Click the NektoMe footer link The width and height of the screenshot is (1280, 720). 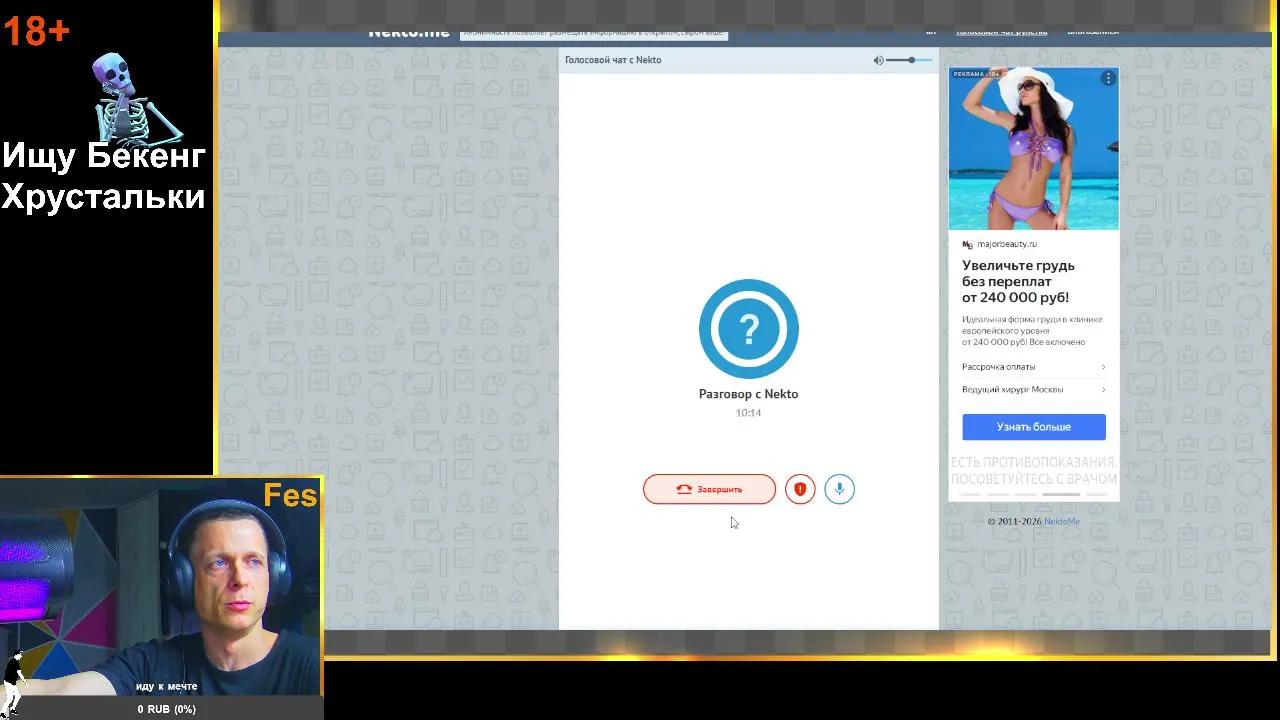(x=1062, y=521)
